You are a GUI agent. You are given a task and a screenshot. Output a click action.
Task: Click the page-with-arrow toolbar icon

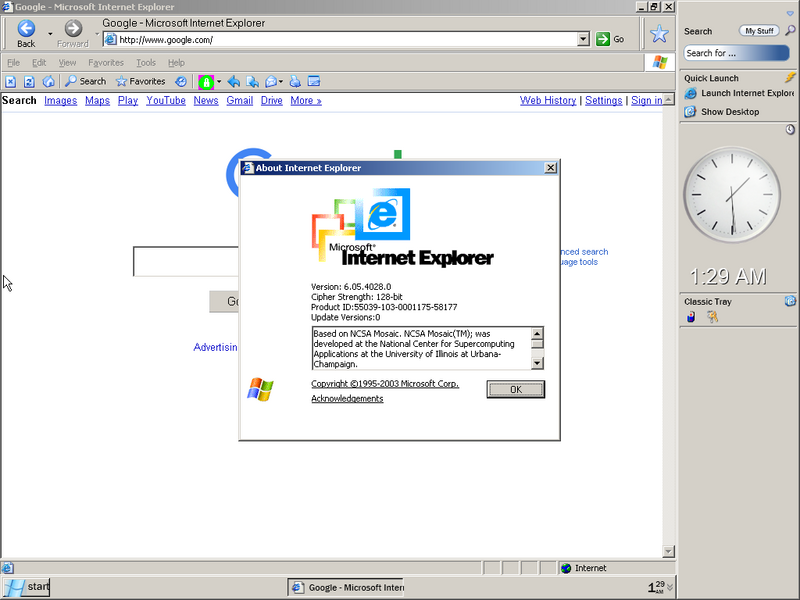pos(252,82)
